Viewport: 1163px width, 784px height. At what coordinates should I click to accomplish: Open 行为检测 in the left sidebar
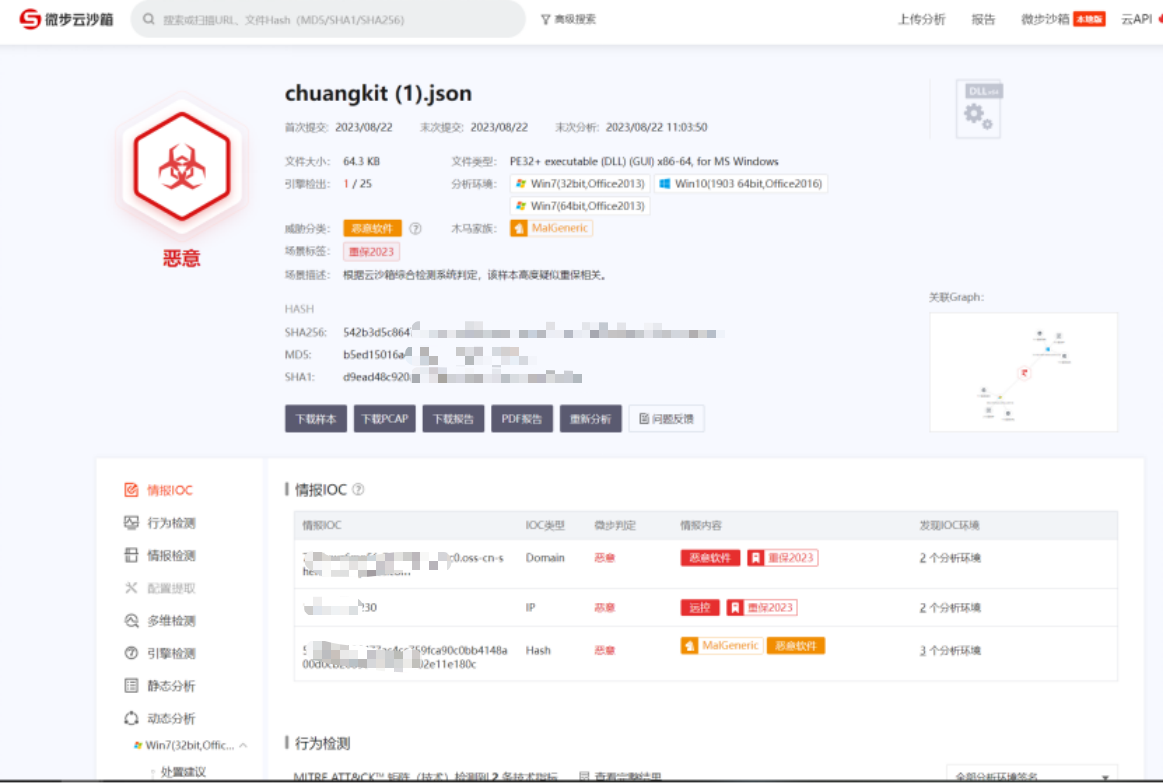[x=170, y=523]
